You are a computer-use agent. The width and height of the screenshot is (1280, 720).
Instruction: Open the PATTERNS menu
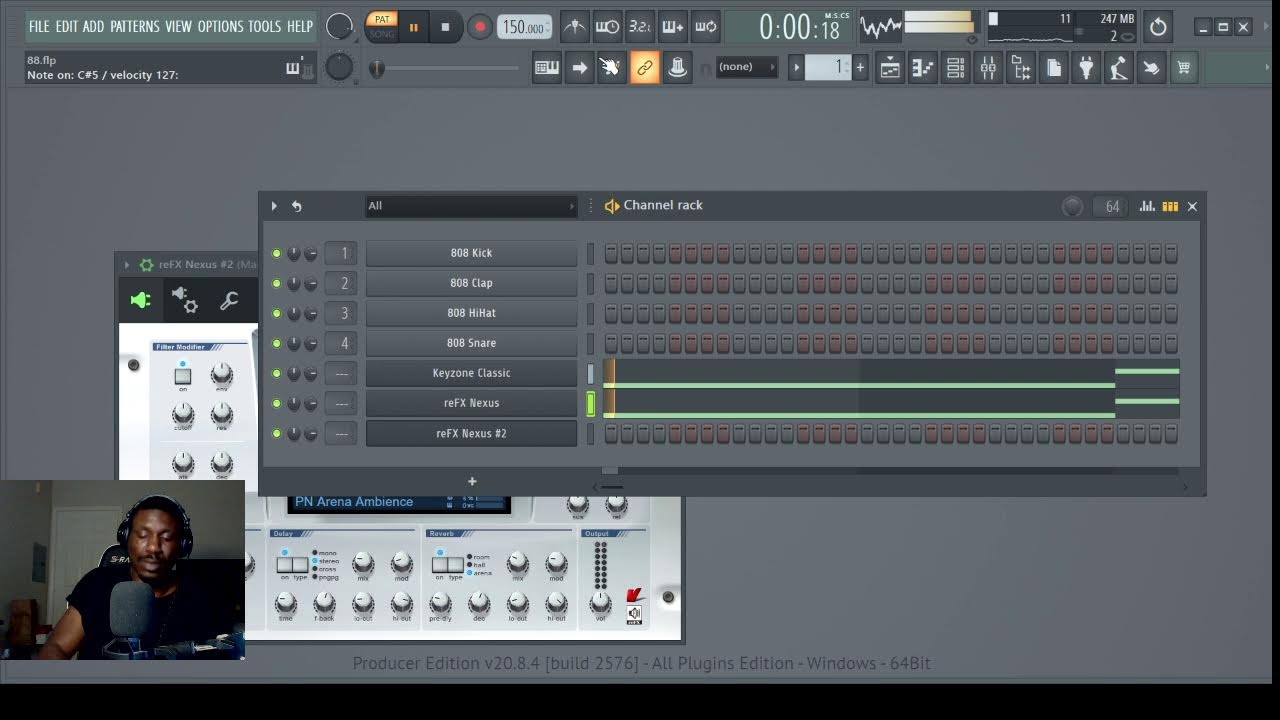135,26
